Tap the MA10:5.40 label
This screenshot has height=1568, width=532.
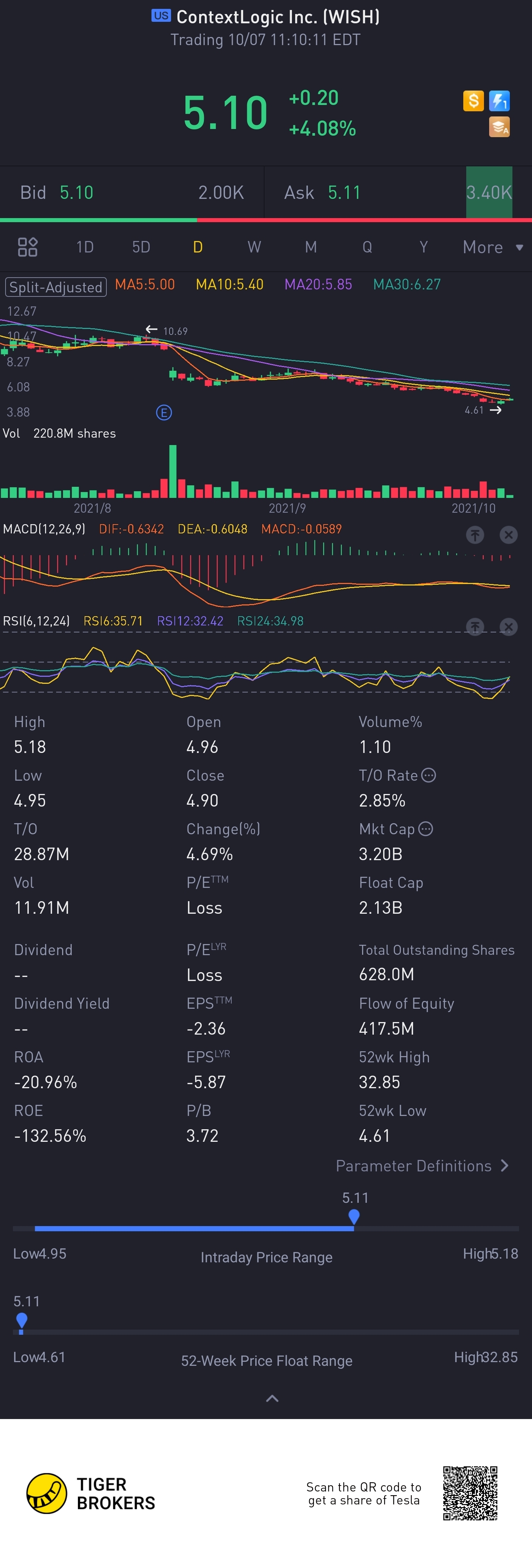coord(229,284)
